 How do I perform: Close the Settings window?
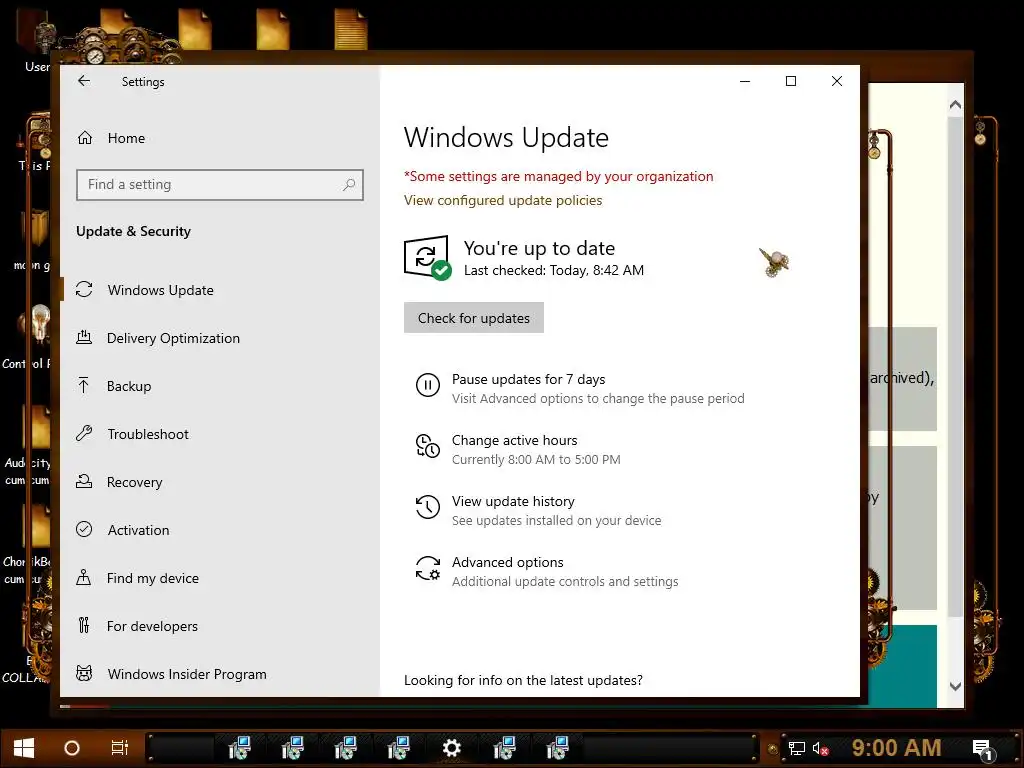837,81
